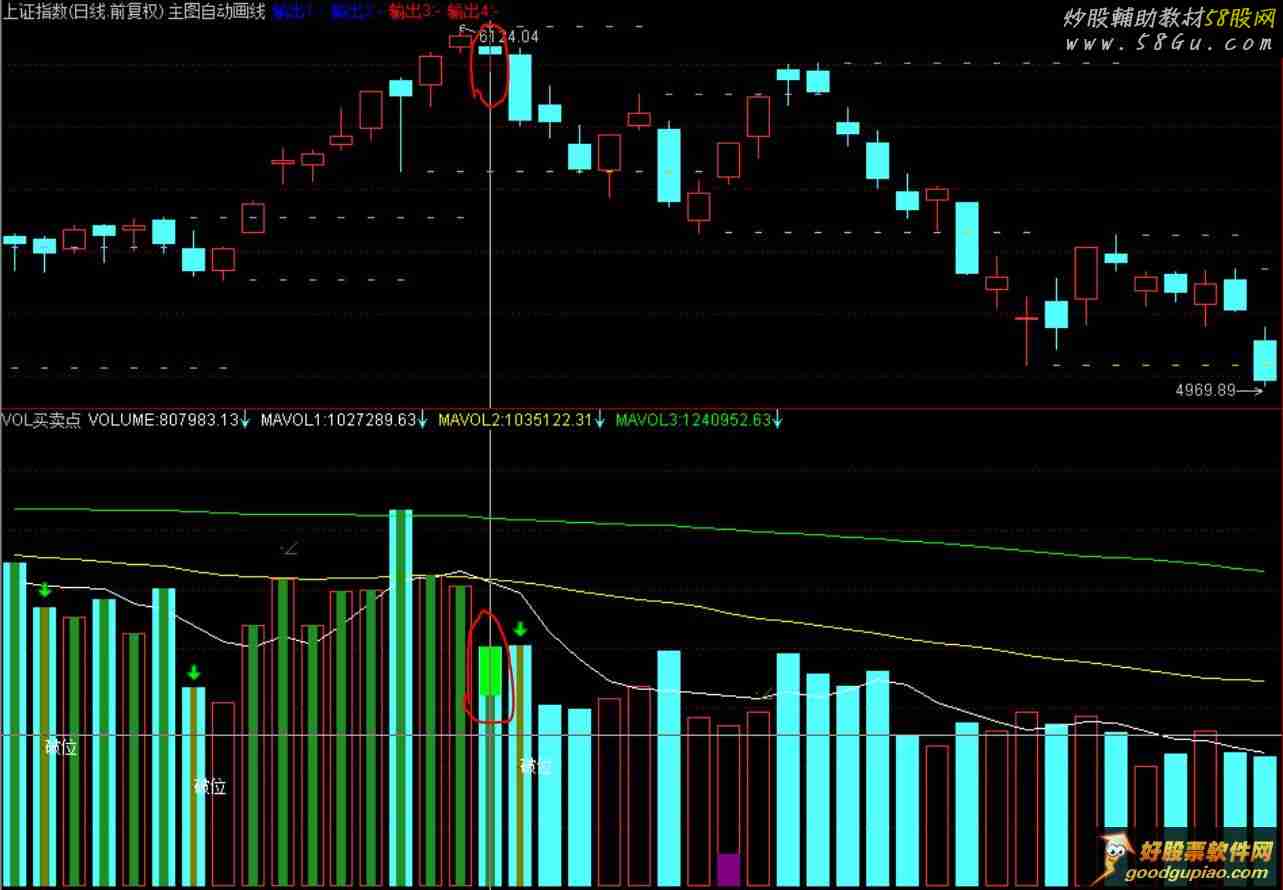1283x890 pixels.
Task: Open the goodgupiao.com link text
Action: click(x=1205, y=873)
